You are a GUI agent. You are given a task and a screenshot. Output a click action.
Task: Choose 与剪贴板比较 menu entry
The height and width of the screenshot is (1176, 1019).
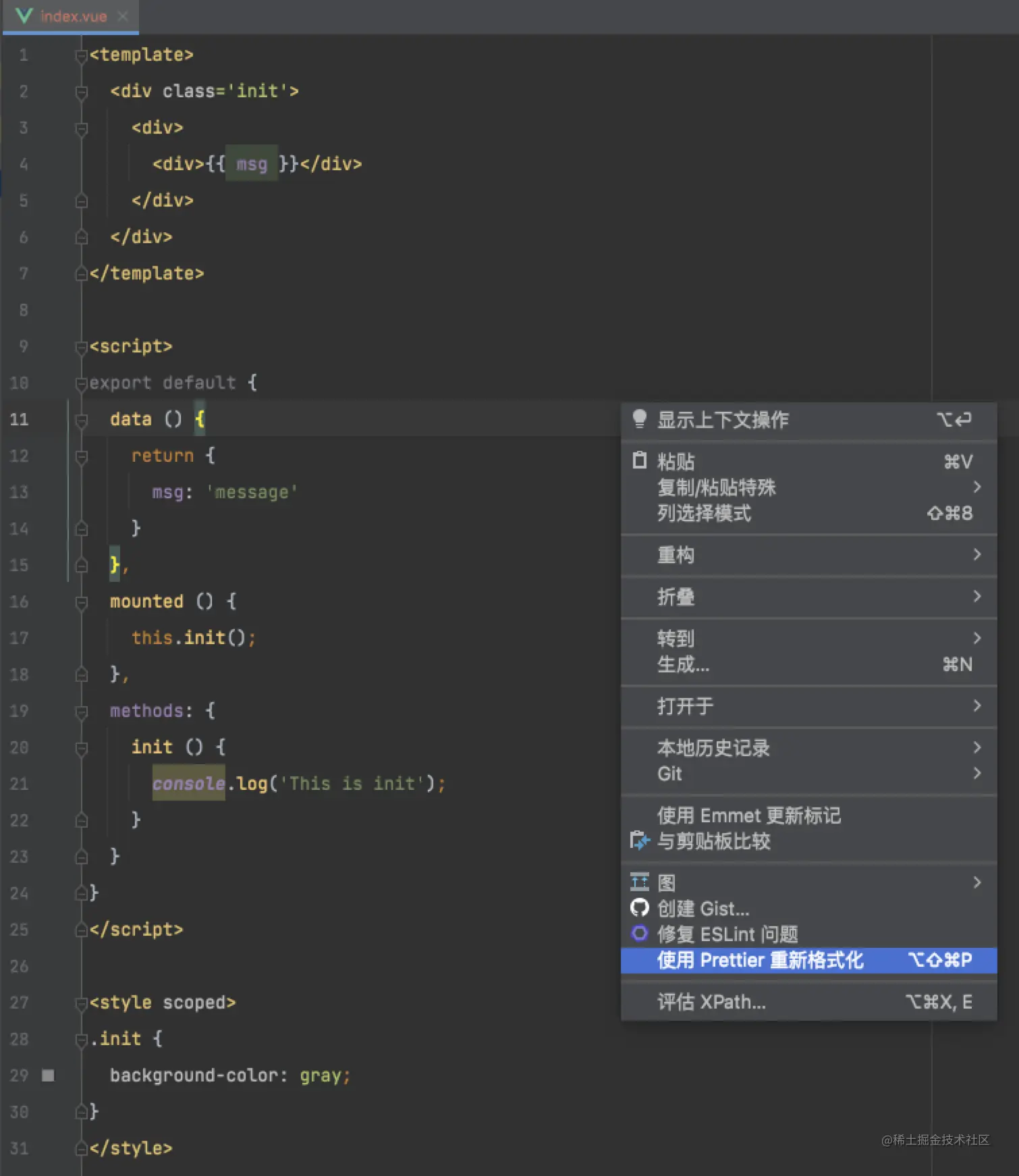tap(808, 841)
